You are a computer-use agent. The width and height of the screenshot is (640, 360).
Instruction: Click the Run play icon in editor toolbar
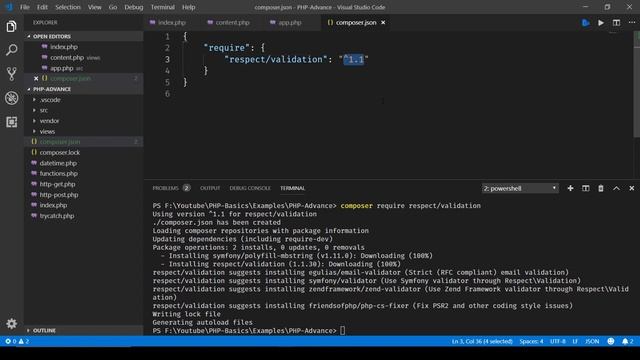pos(601,23)
